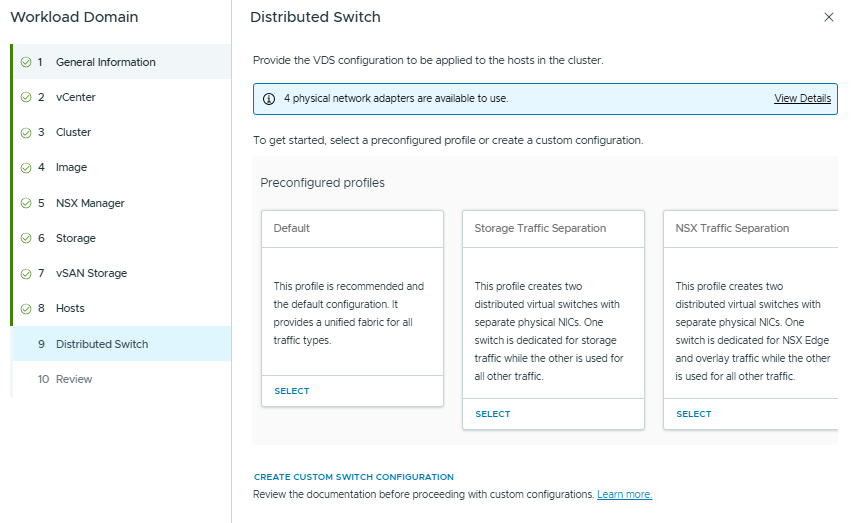Go to the Storage wizard step

[x=76, y=238]
